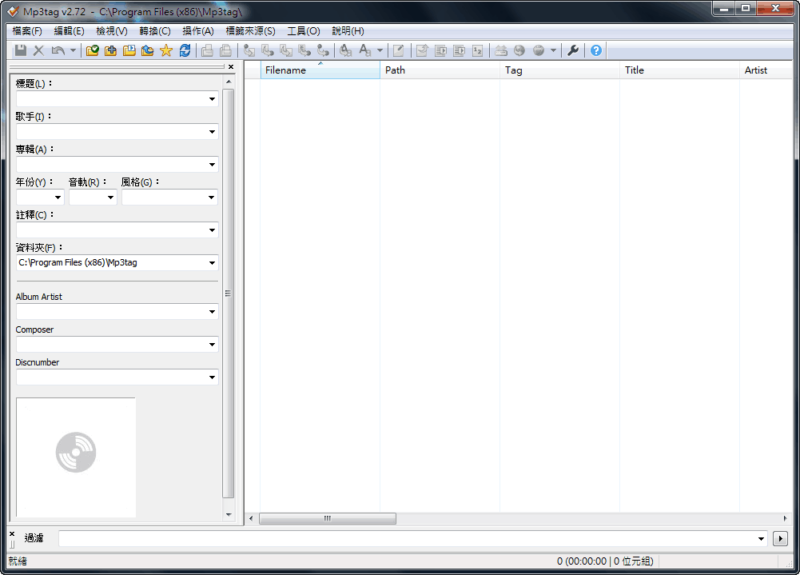
Task: Click the Undo arrow icon
Action: pos(58,51)
